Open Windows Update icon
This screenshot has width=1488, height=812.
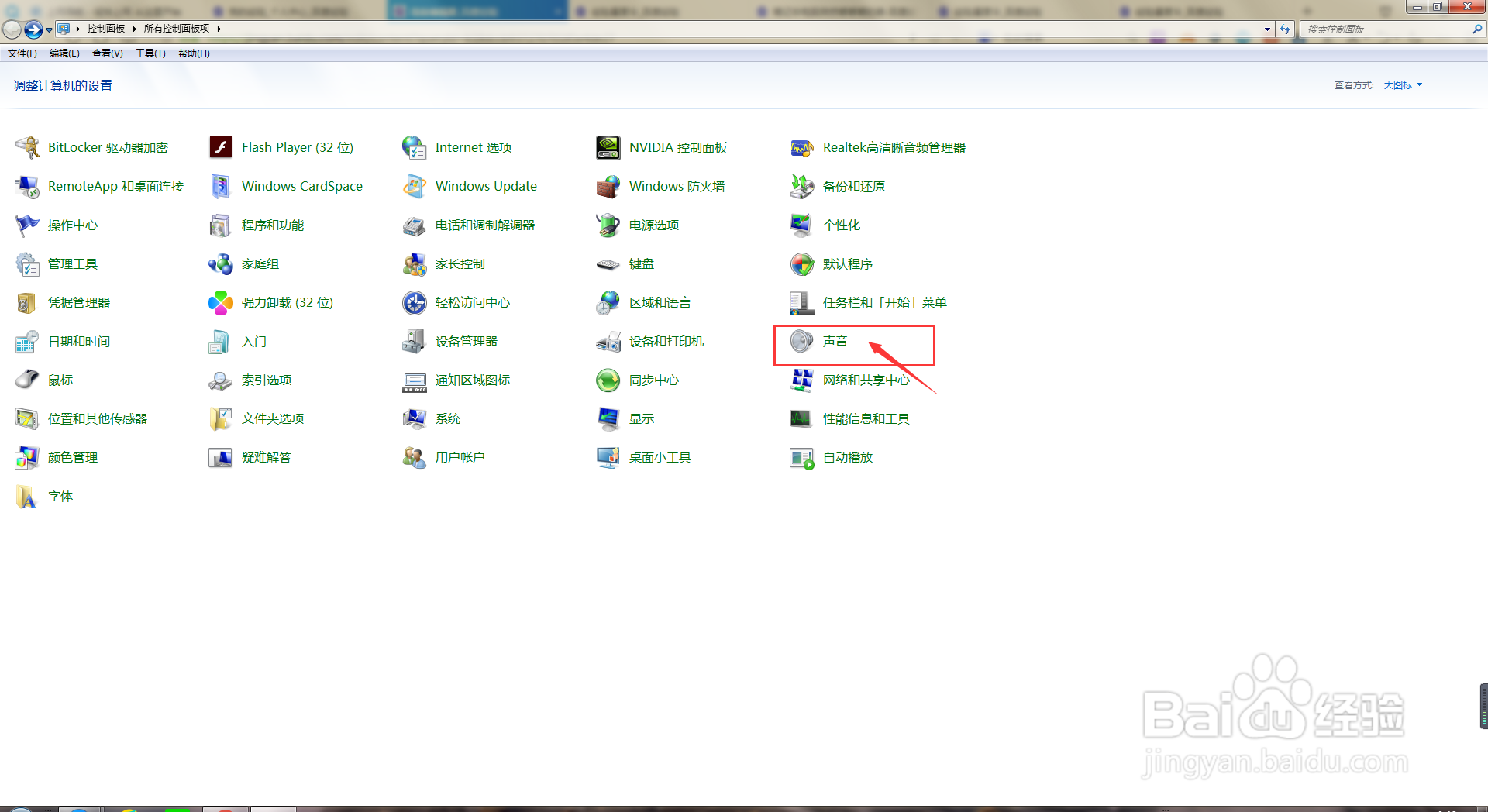point(415,186)
